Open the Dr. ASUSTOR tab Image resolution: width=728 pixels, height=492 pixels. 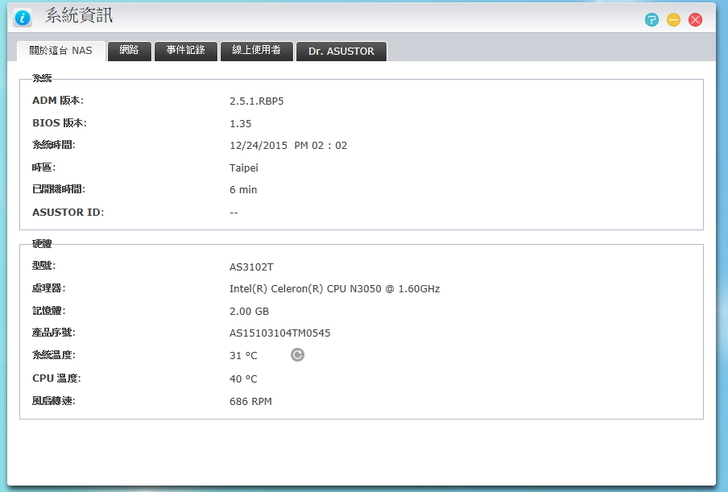[x=341, y=51]
